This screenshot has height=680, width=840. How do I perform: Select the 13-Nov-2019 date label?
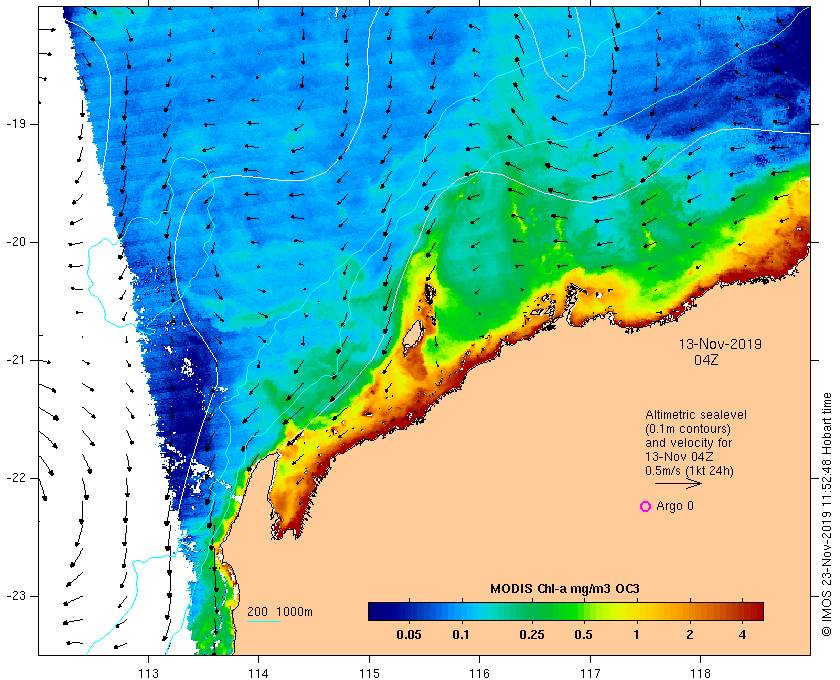(x=720, y=344)
